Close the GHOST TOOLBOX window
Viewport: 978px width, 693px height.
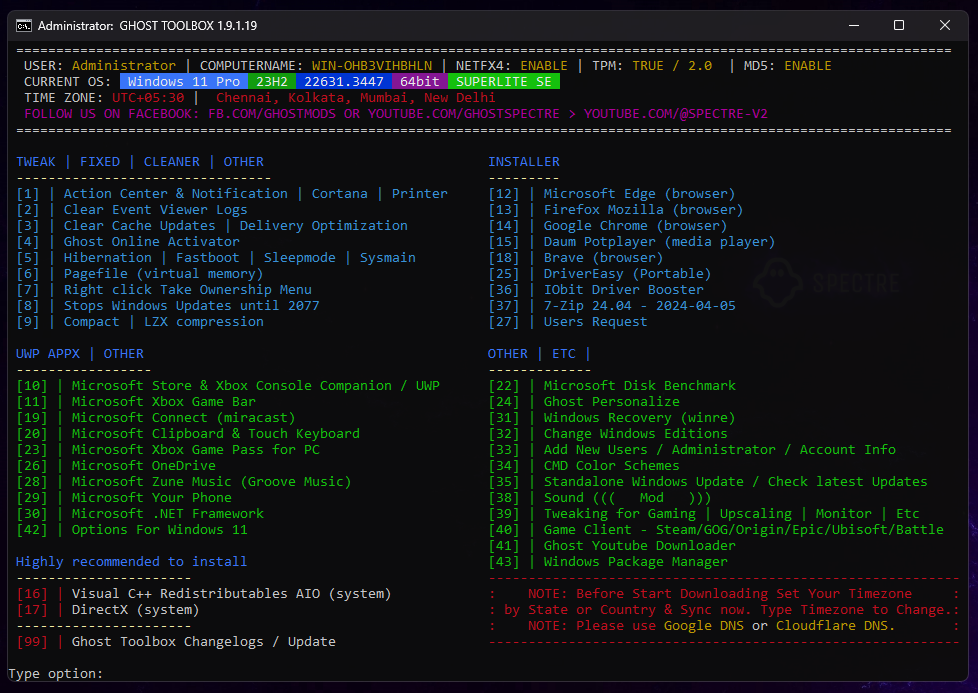pyautogui.click(x=945, y=26)
